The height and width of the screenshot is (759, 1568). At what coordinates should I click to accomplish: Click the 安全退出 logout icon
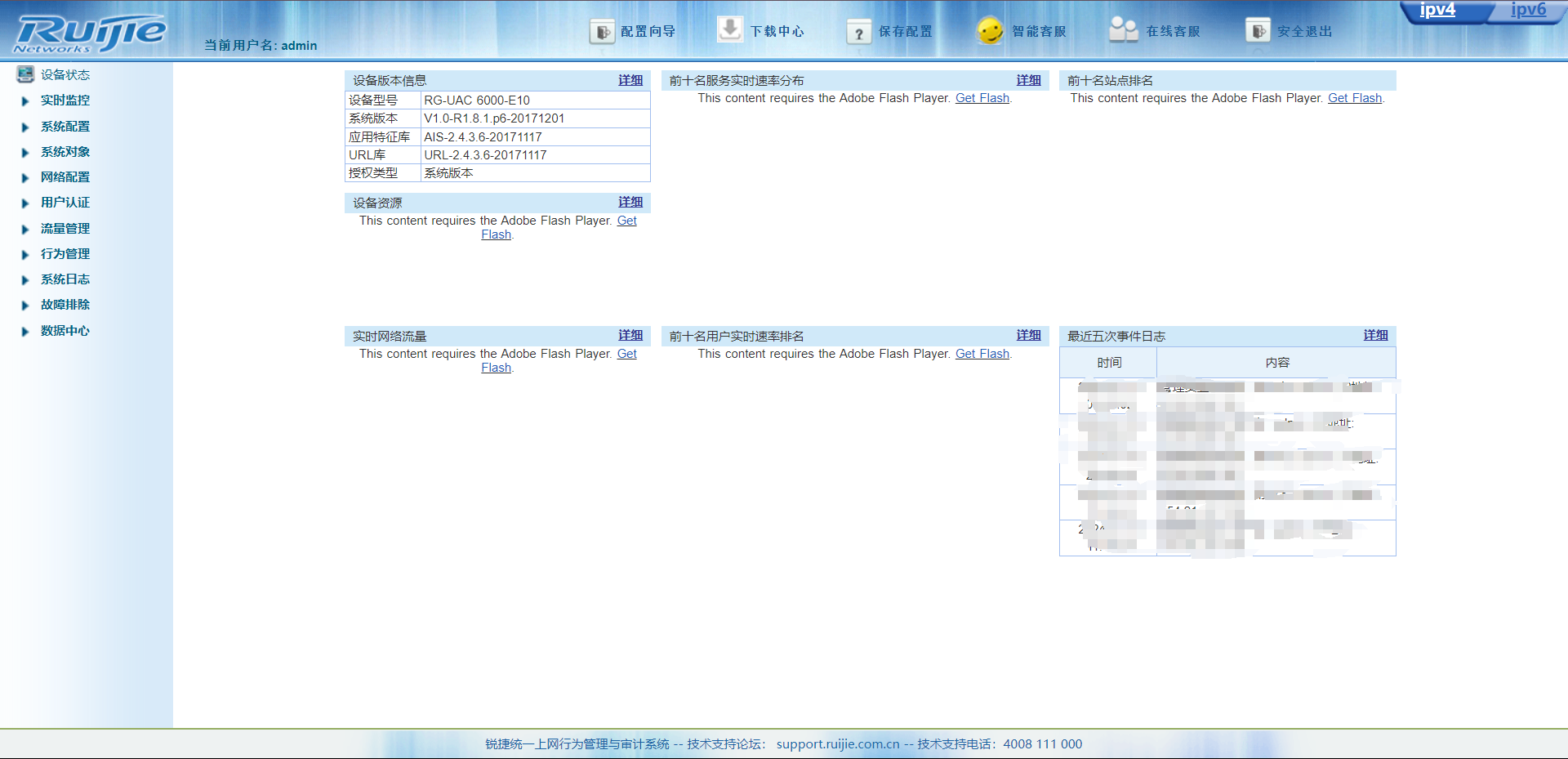pos(1258,31)
